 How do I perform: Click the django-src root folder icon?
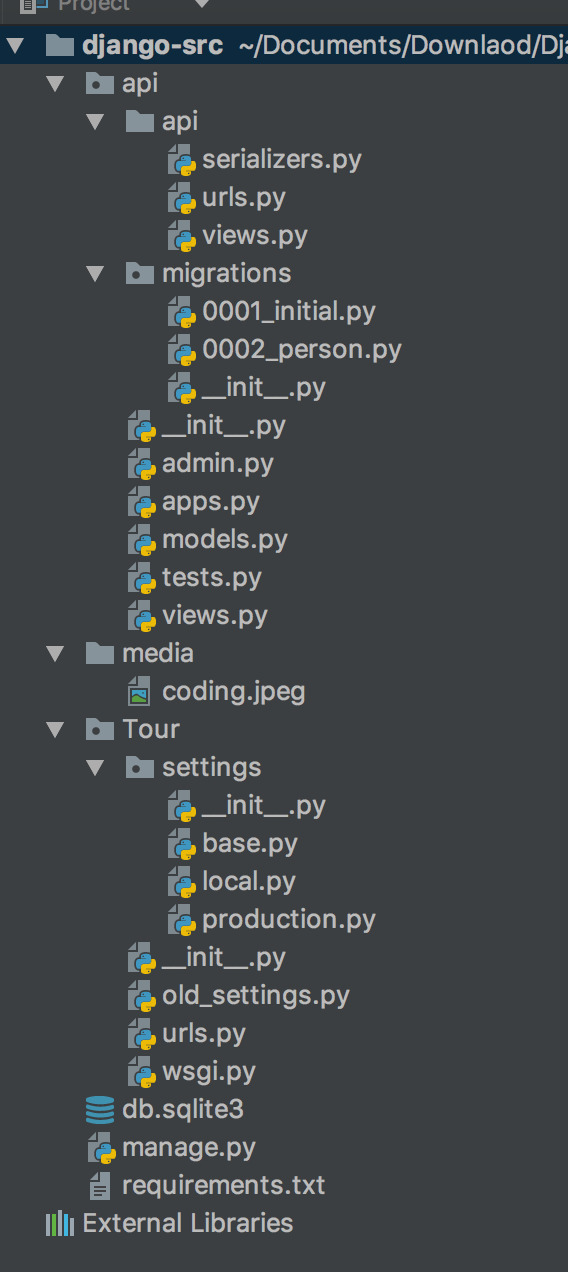coord(60,45)
